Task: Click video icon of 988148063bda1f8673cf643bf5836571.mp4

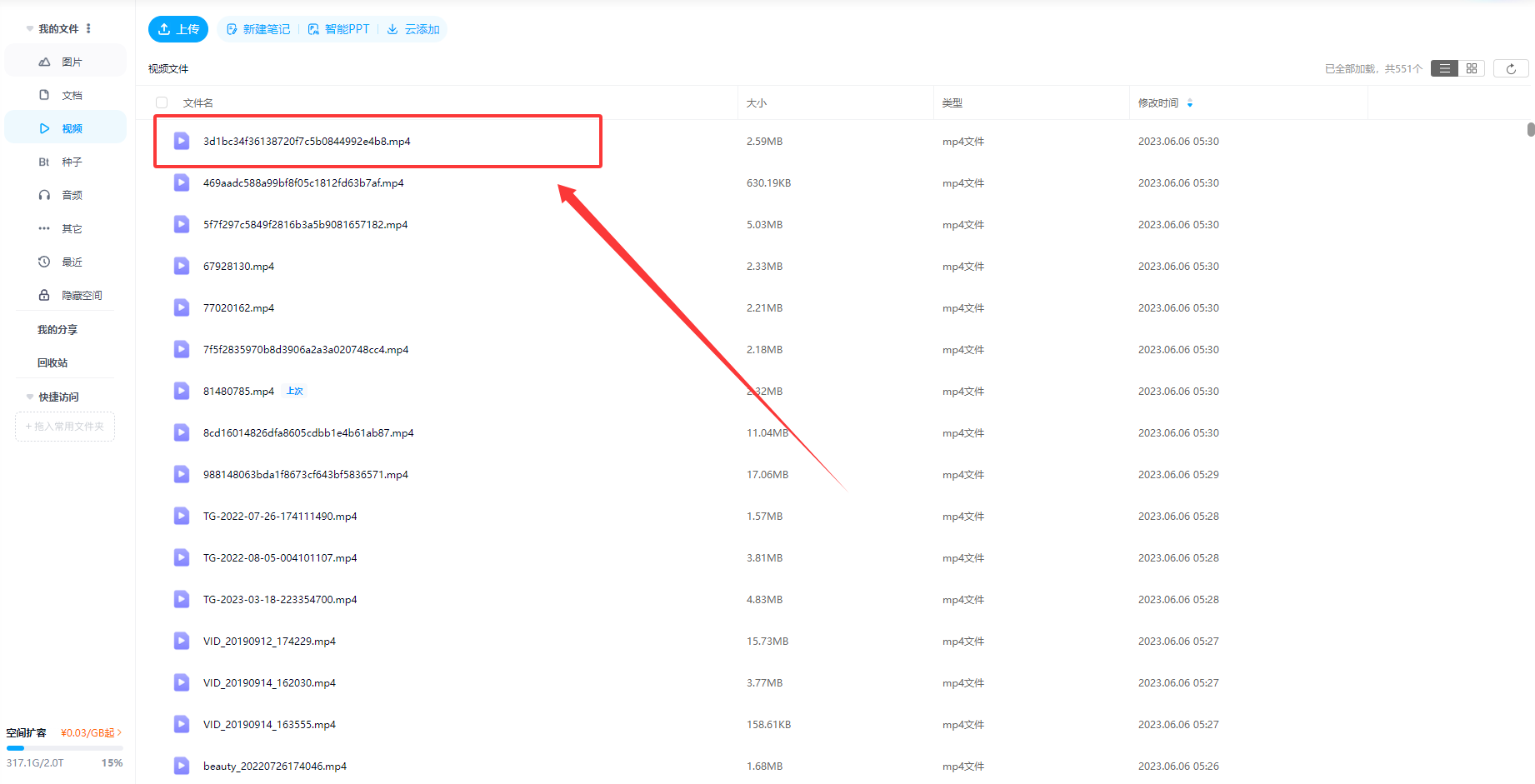Action: click(x=182, y=474)
